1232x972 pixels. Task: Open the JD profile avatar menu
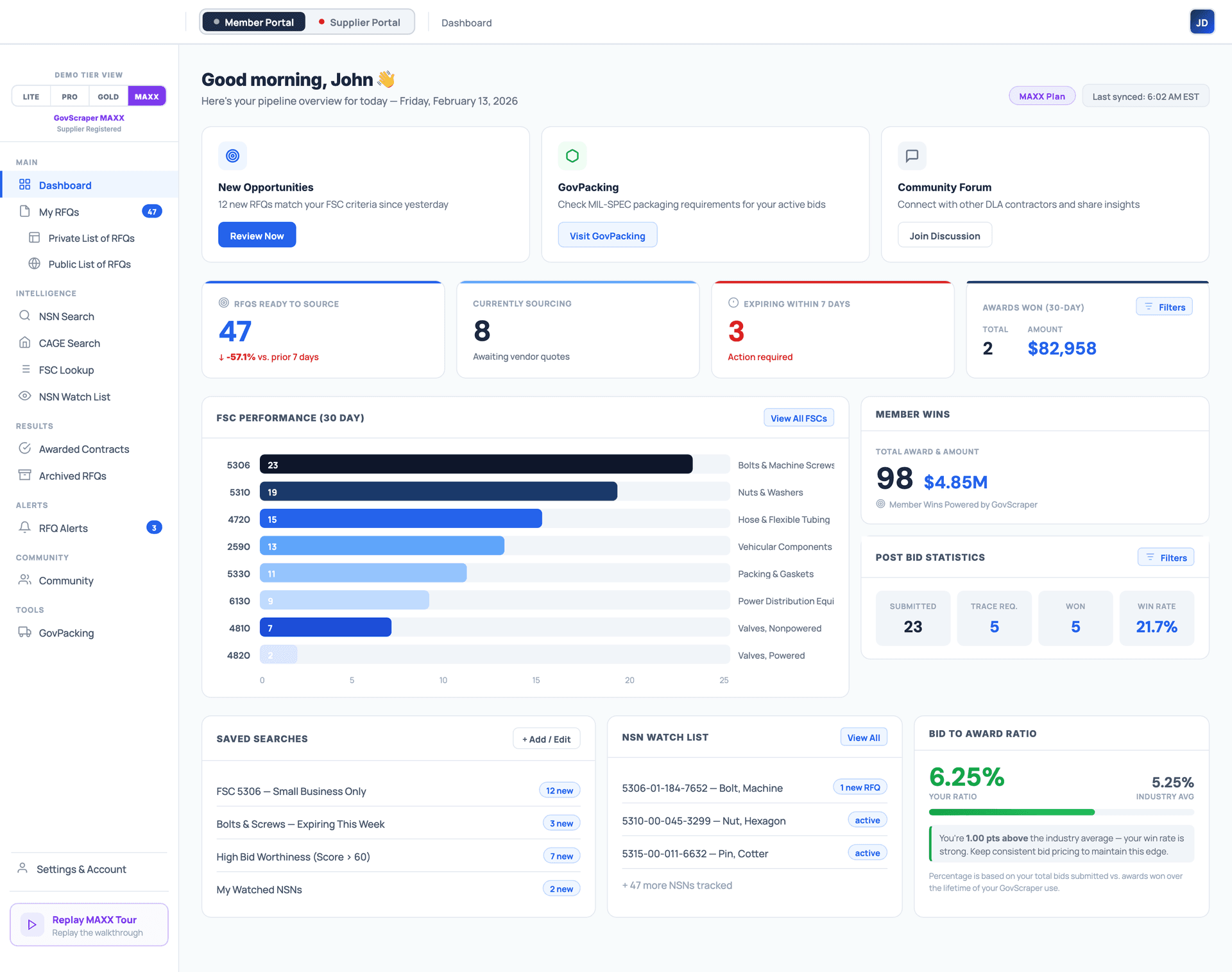(1202, 21)
